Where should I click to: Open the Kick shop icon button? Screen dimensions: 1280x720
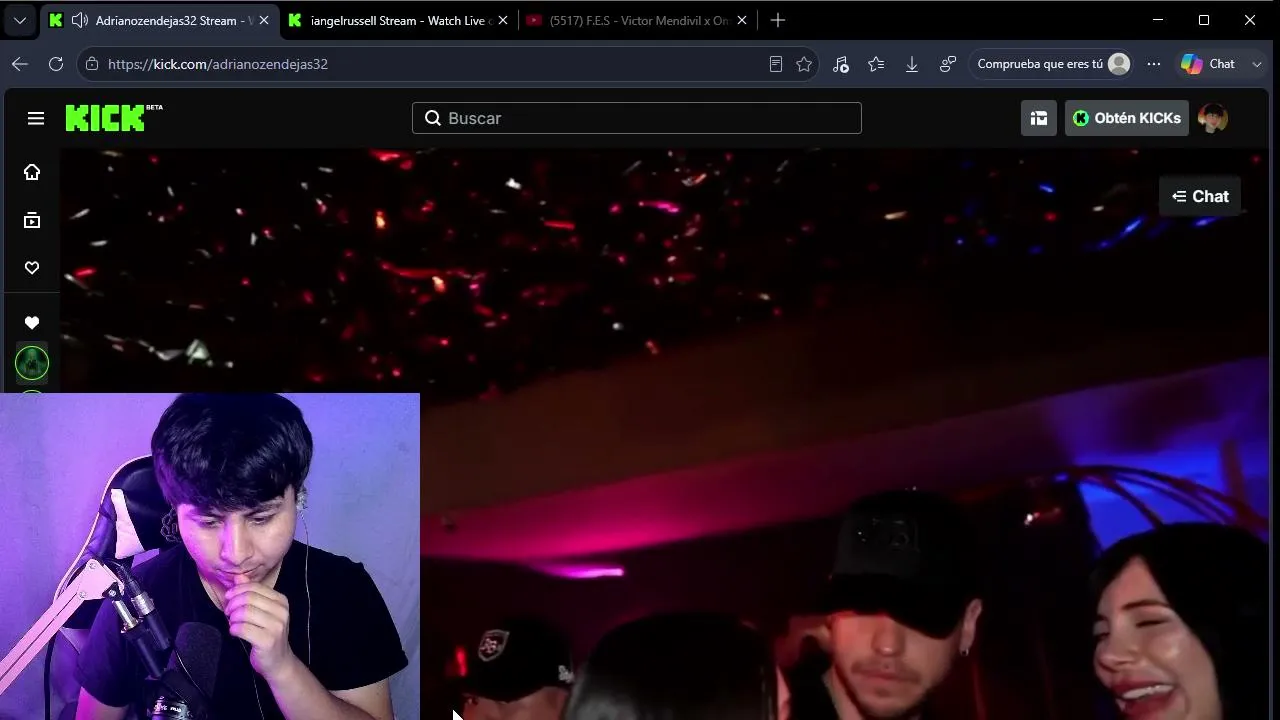1039,118
